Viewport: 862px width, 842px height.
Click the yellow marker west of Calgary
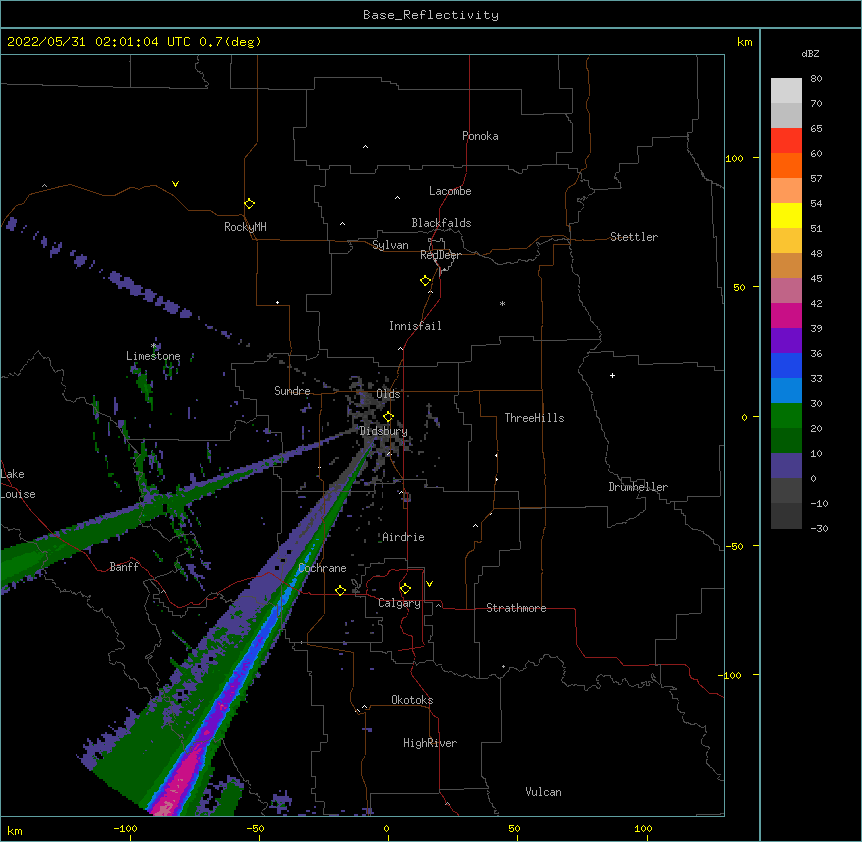tap(340, 590)
